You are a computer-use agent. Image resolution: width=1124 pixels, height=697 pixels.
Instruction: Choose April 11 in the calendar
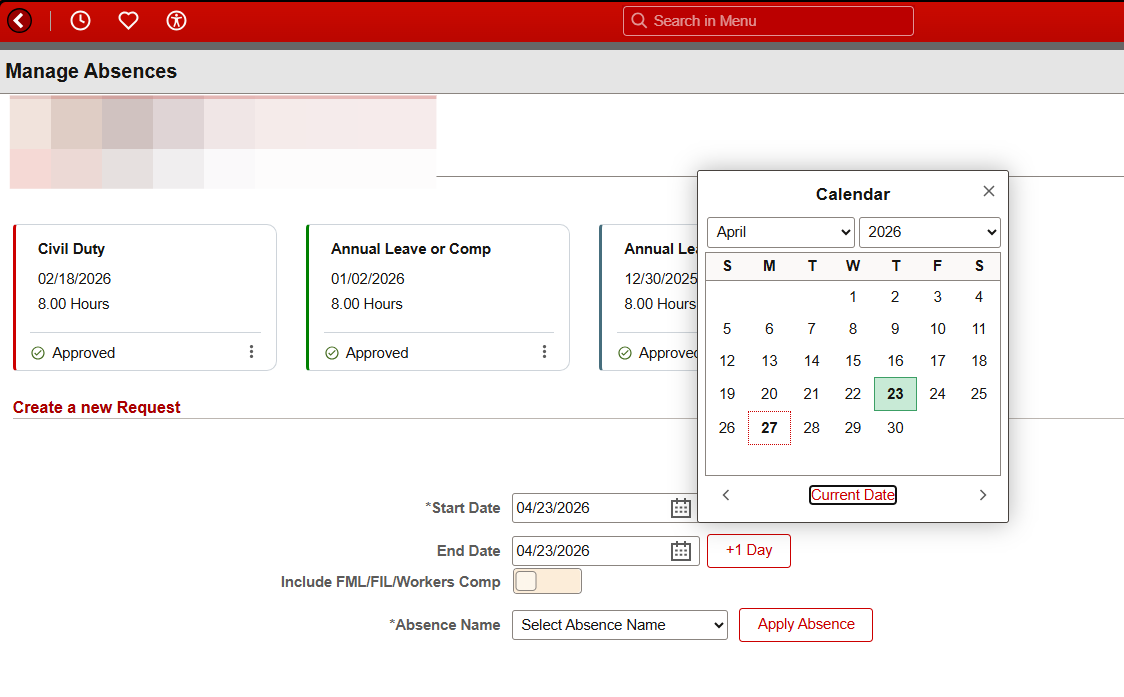point(979,329)
